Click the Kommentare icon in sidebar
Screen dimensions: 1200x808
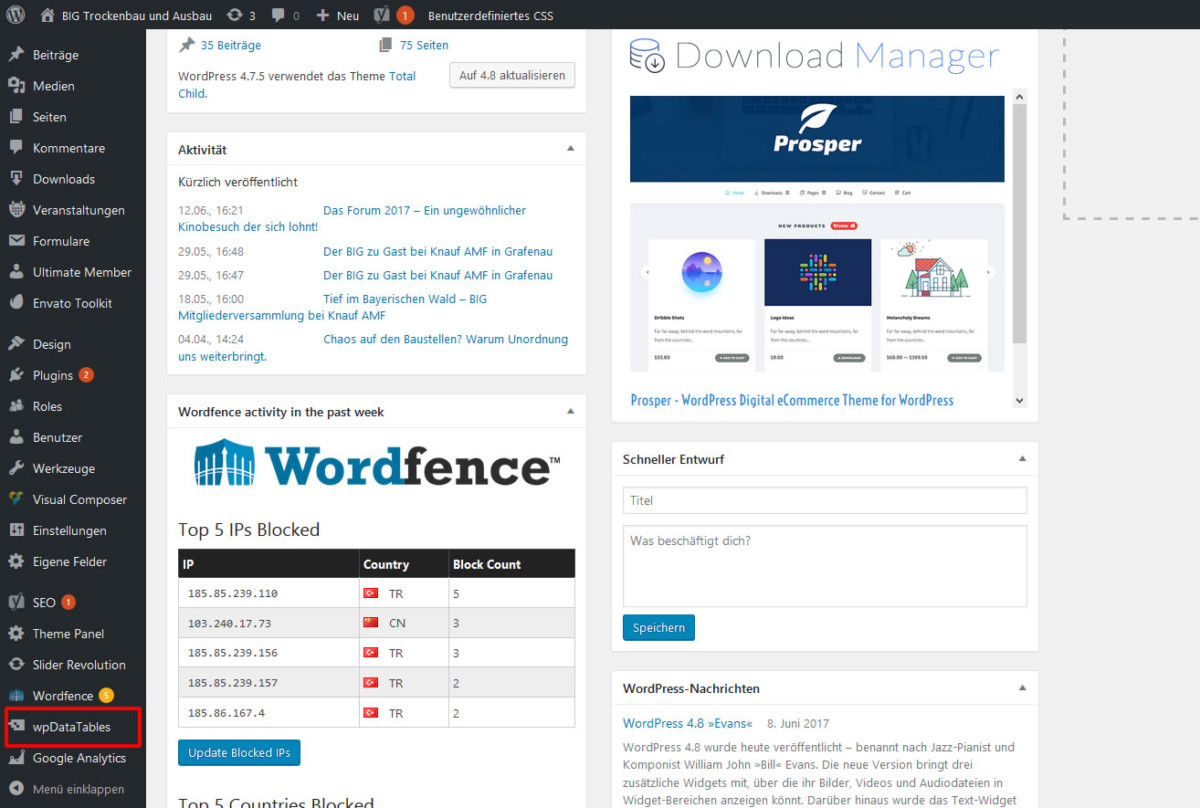[16, 148]
